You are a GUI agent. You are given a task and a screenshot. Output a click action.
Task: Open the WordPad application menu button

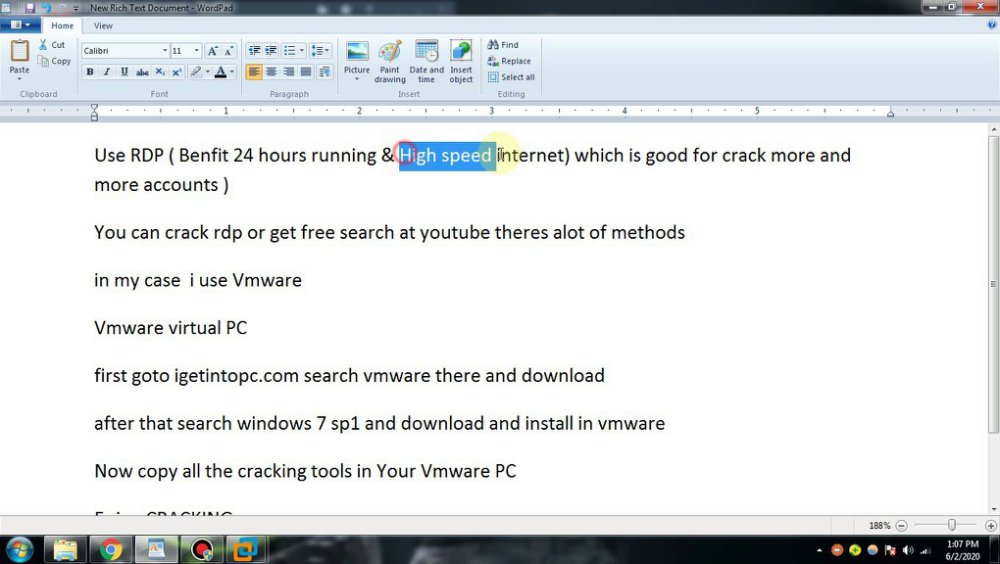point(20,25)
